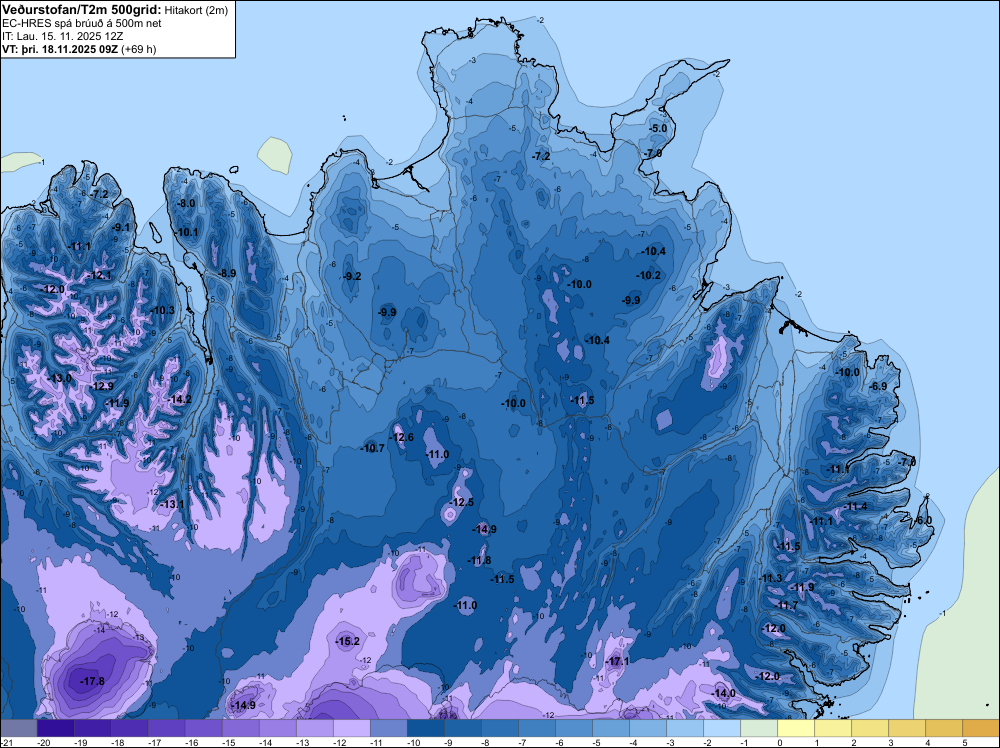Click the '-15' tick label on the color scale

point(228,742)
